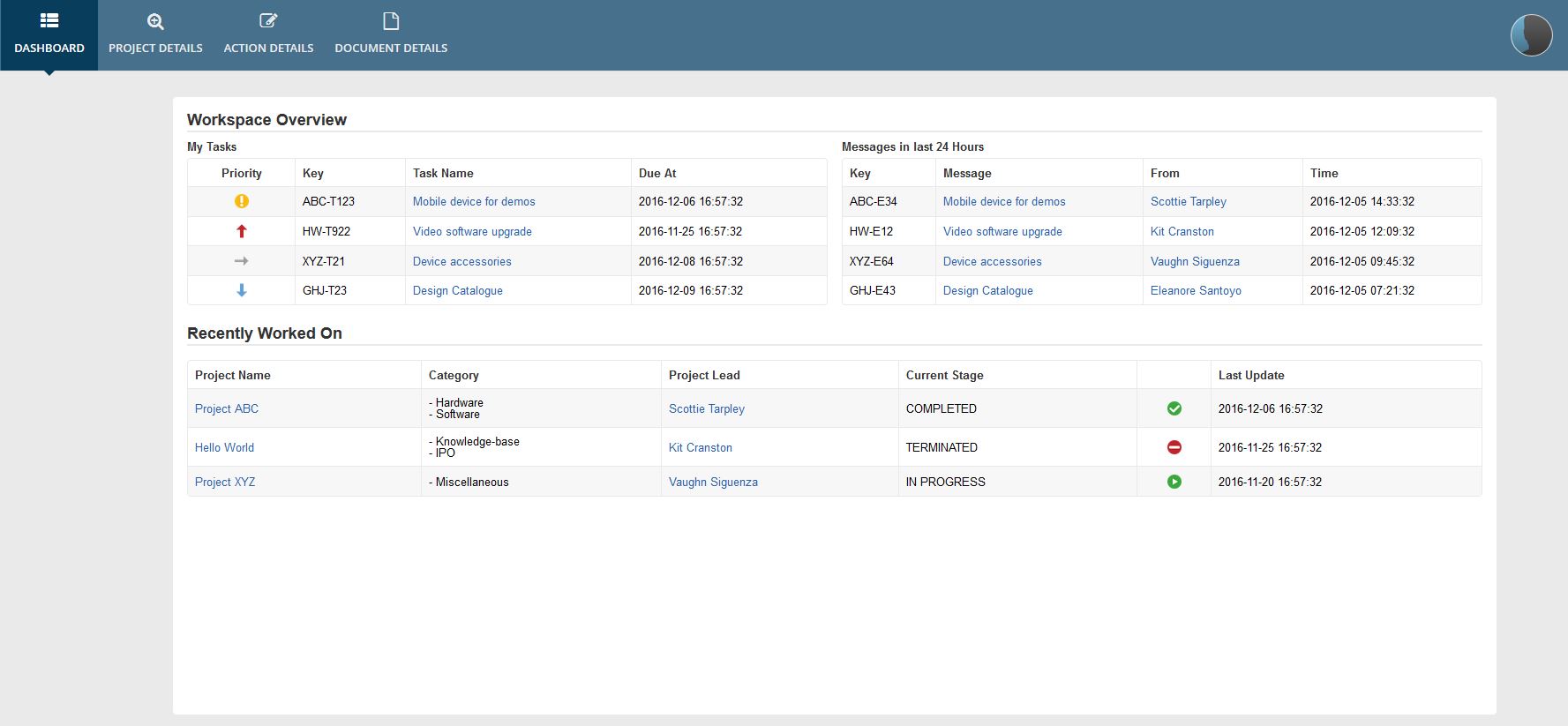
Task: Click the red up-arrow priority icon for HW-T922
Action: point(242,231)
